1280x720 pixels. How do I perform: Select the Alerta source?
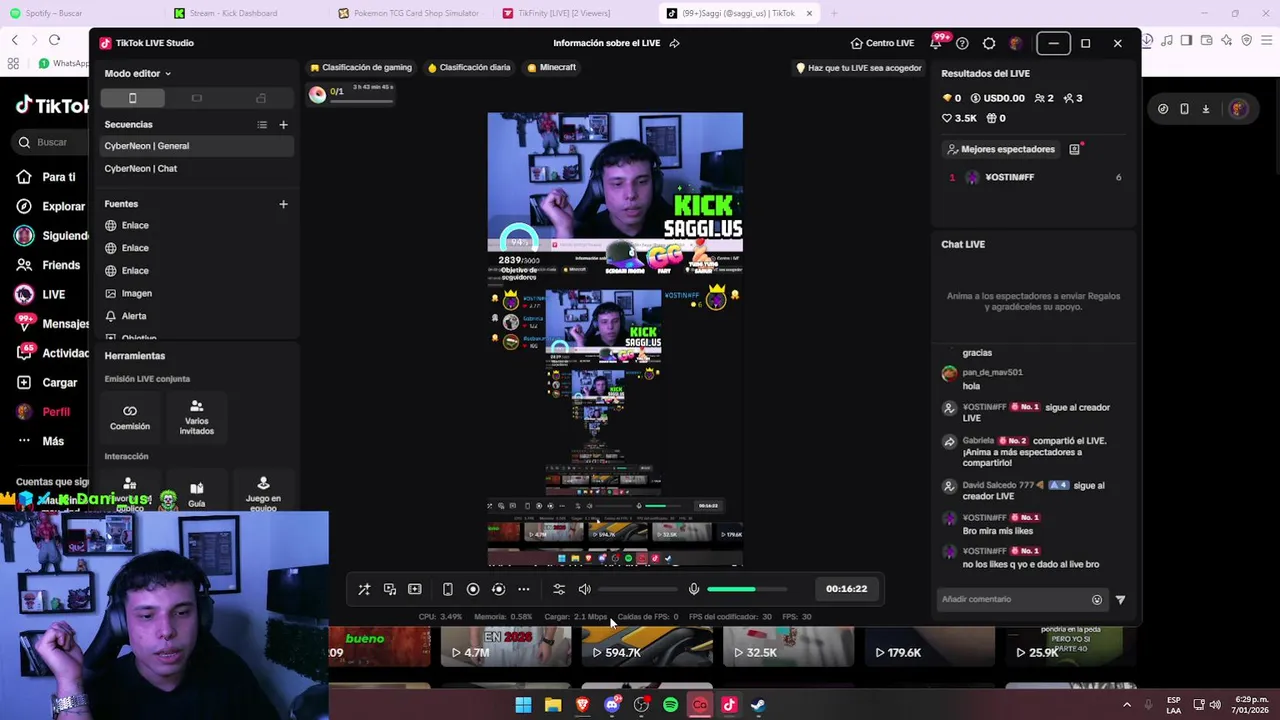coord(197,316)
